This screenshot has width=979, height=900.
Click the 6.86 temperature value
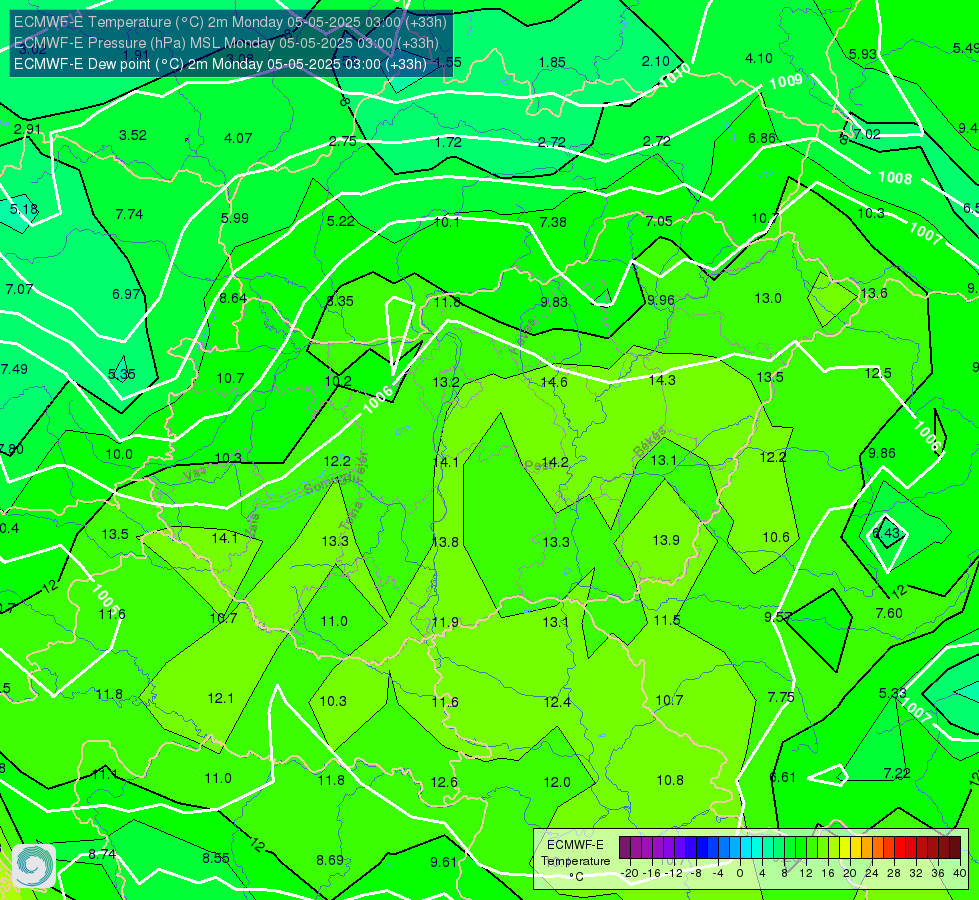tap(762, 139)
